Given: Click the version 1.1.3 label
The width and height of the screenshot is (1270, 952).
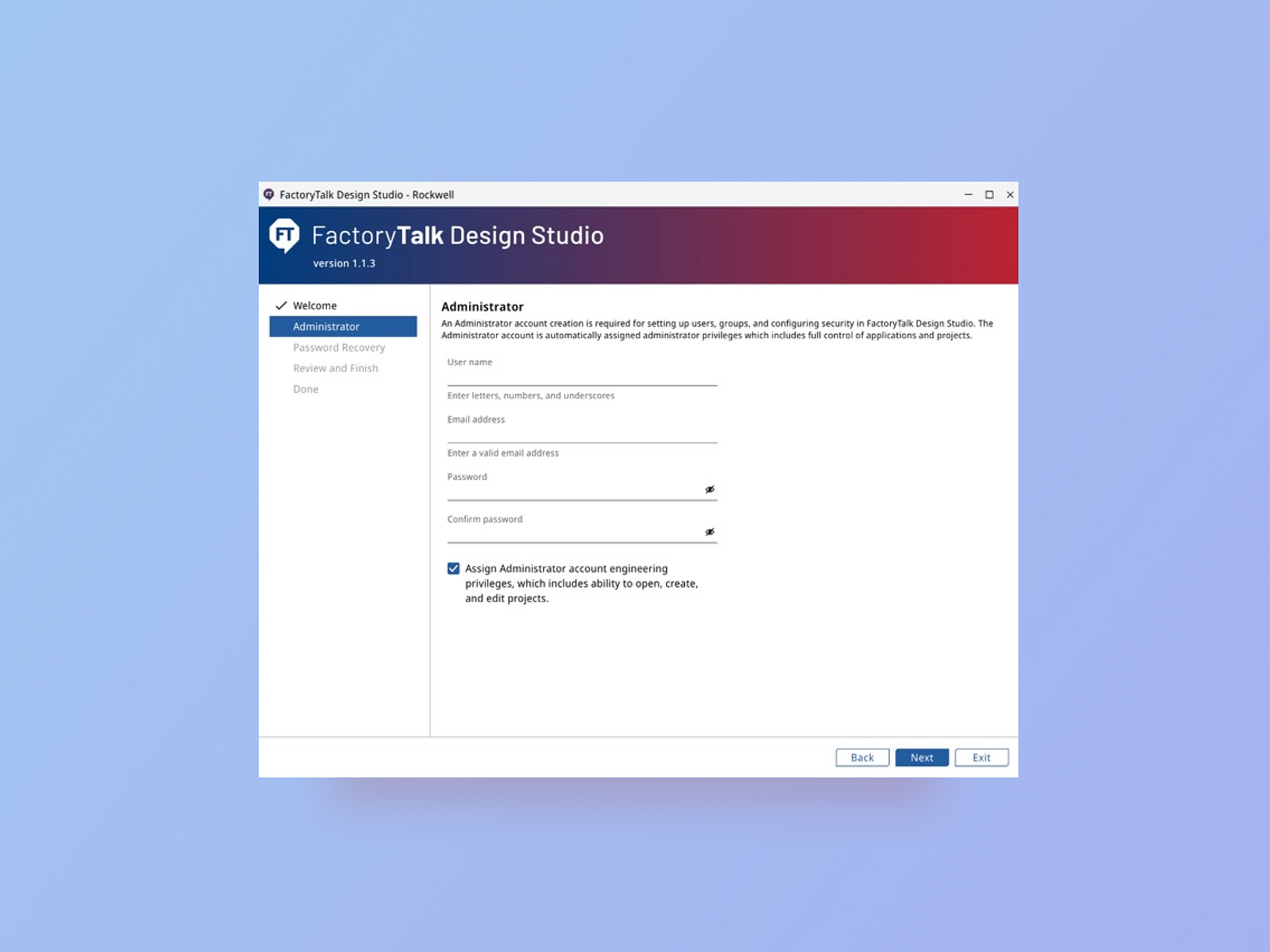Looking at the screenshot, I should click(344, 263).
